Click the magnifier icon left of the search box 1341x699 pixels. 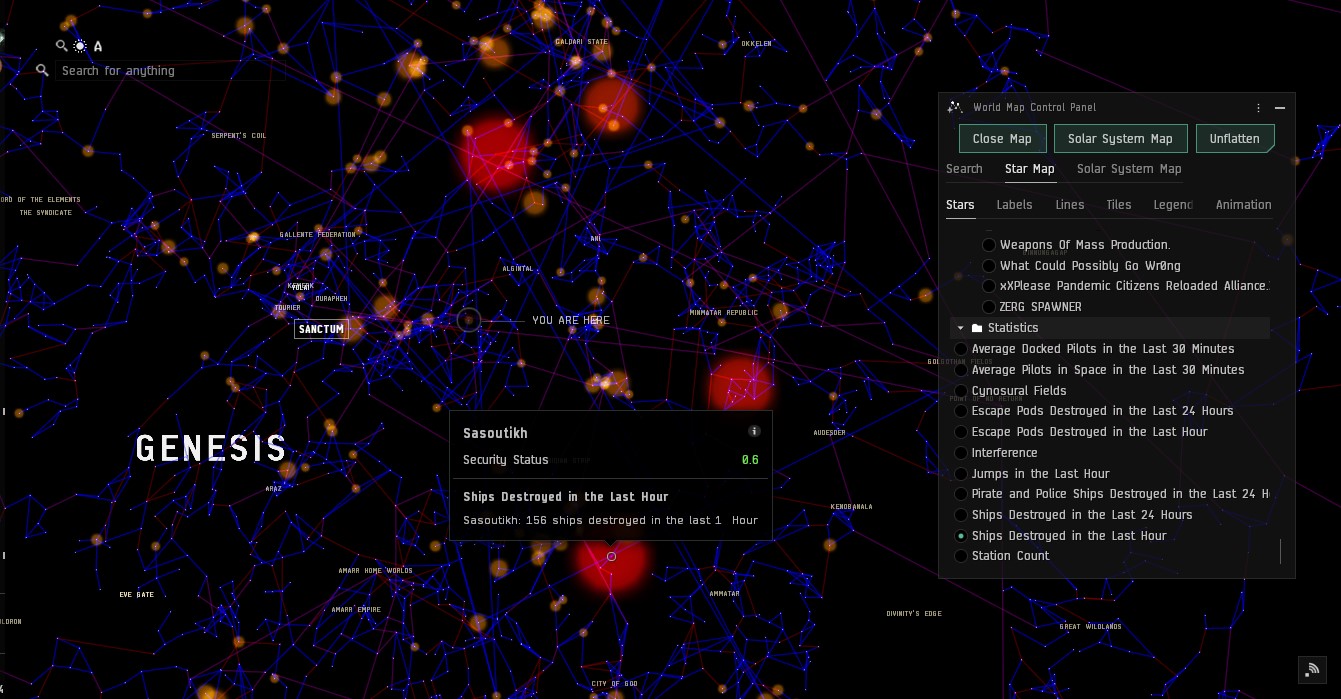42,71
